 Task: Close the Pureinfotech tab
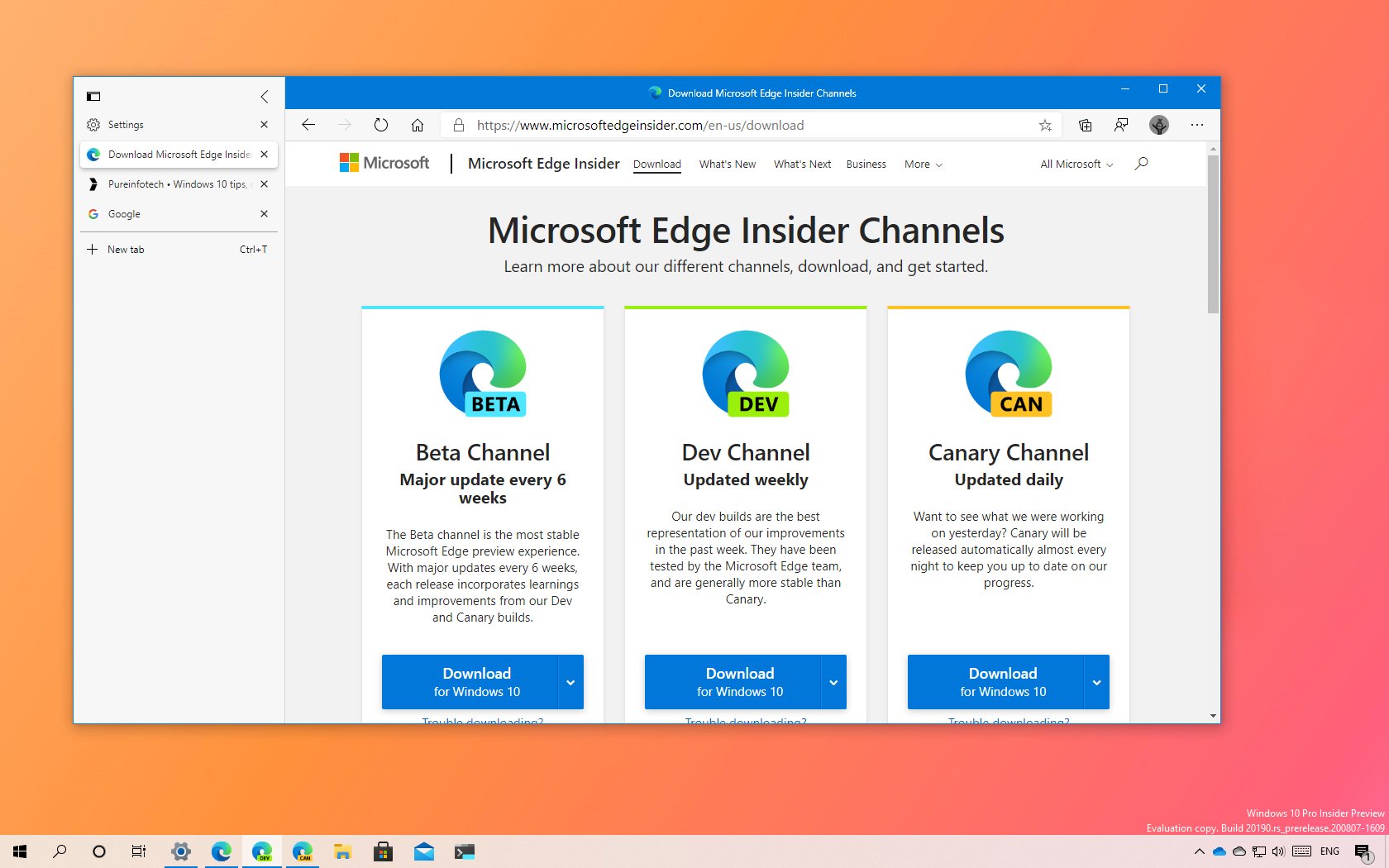[264, 184]
